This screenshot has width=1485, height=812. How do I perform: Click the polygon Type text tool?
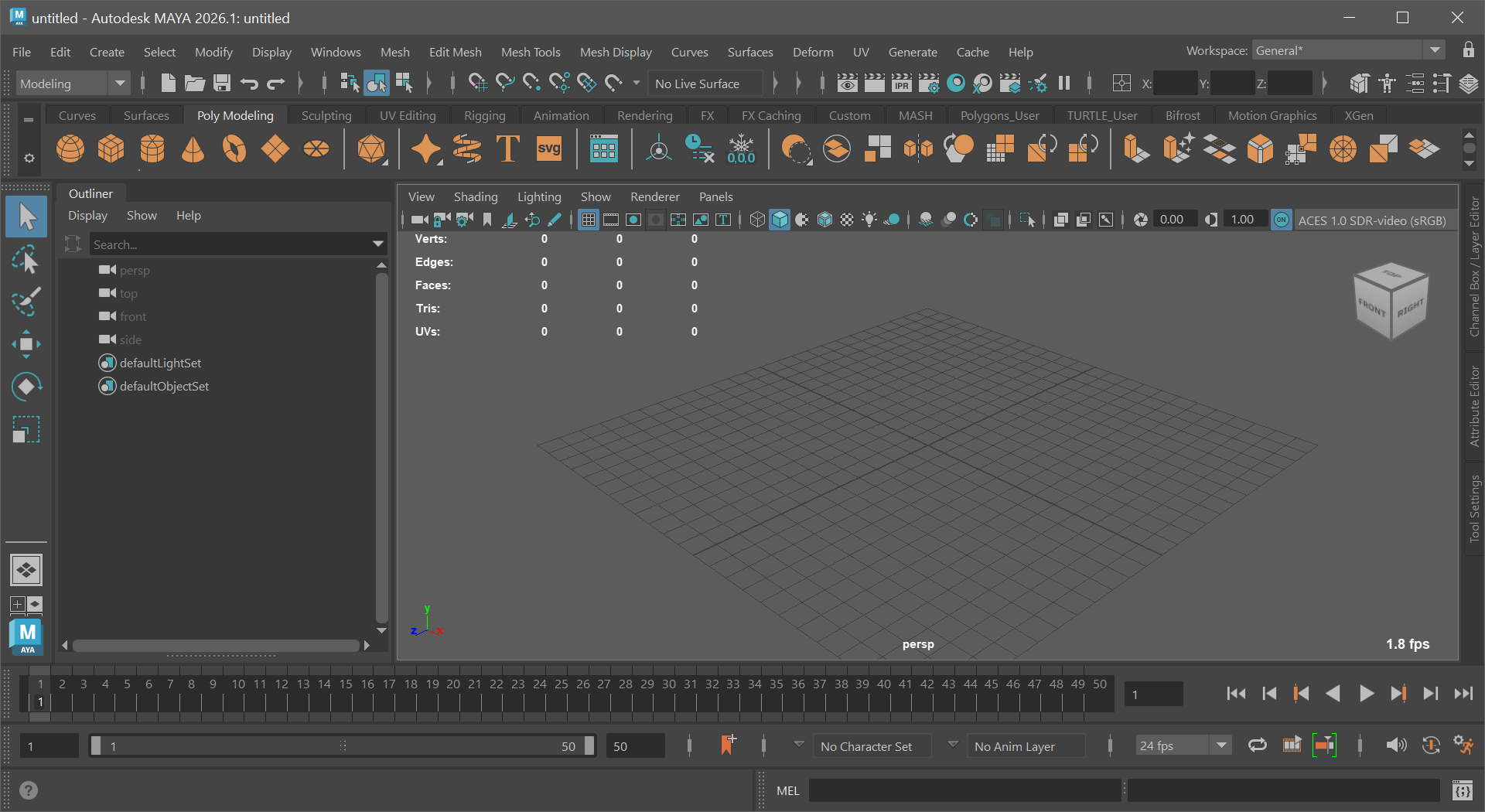[507, 148]
